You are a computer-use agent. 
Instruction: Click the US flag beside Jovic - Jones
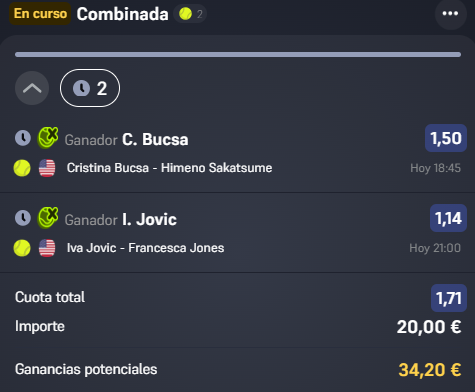tap(47, 248)
